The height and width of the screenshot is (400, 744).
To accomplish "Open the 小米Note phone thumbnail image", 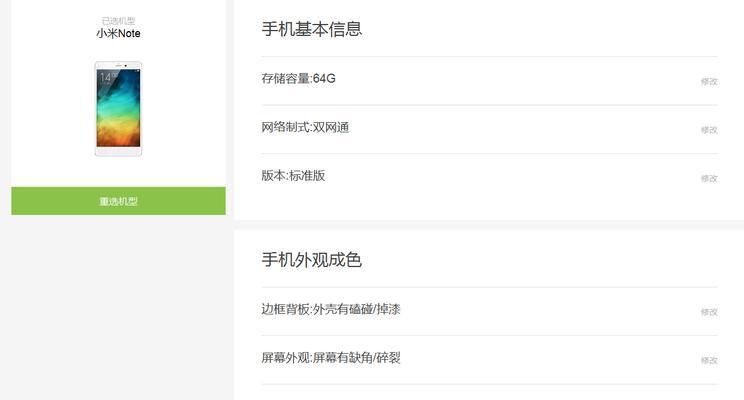I will coord(118,109).
